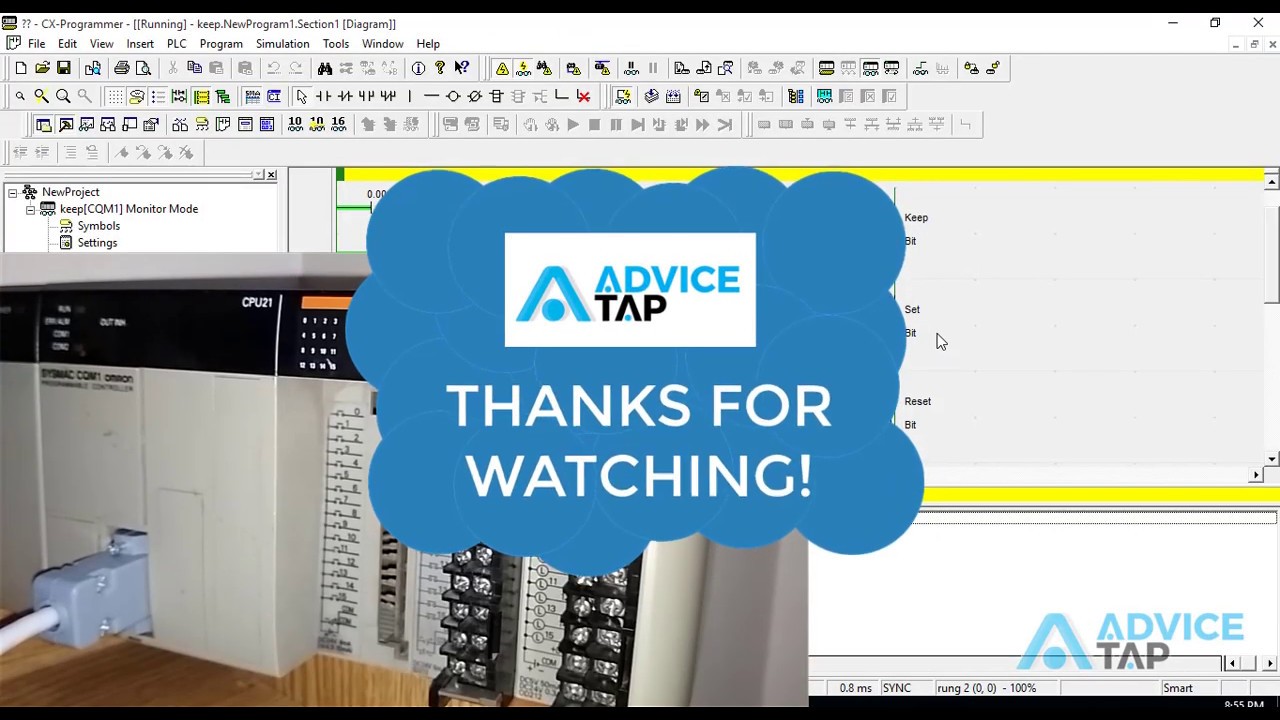Click the 'Keep' label in diagram
1280x720 pixels.
click(x=916, y=218)
